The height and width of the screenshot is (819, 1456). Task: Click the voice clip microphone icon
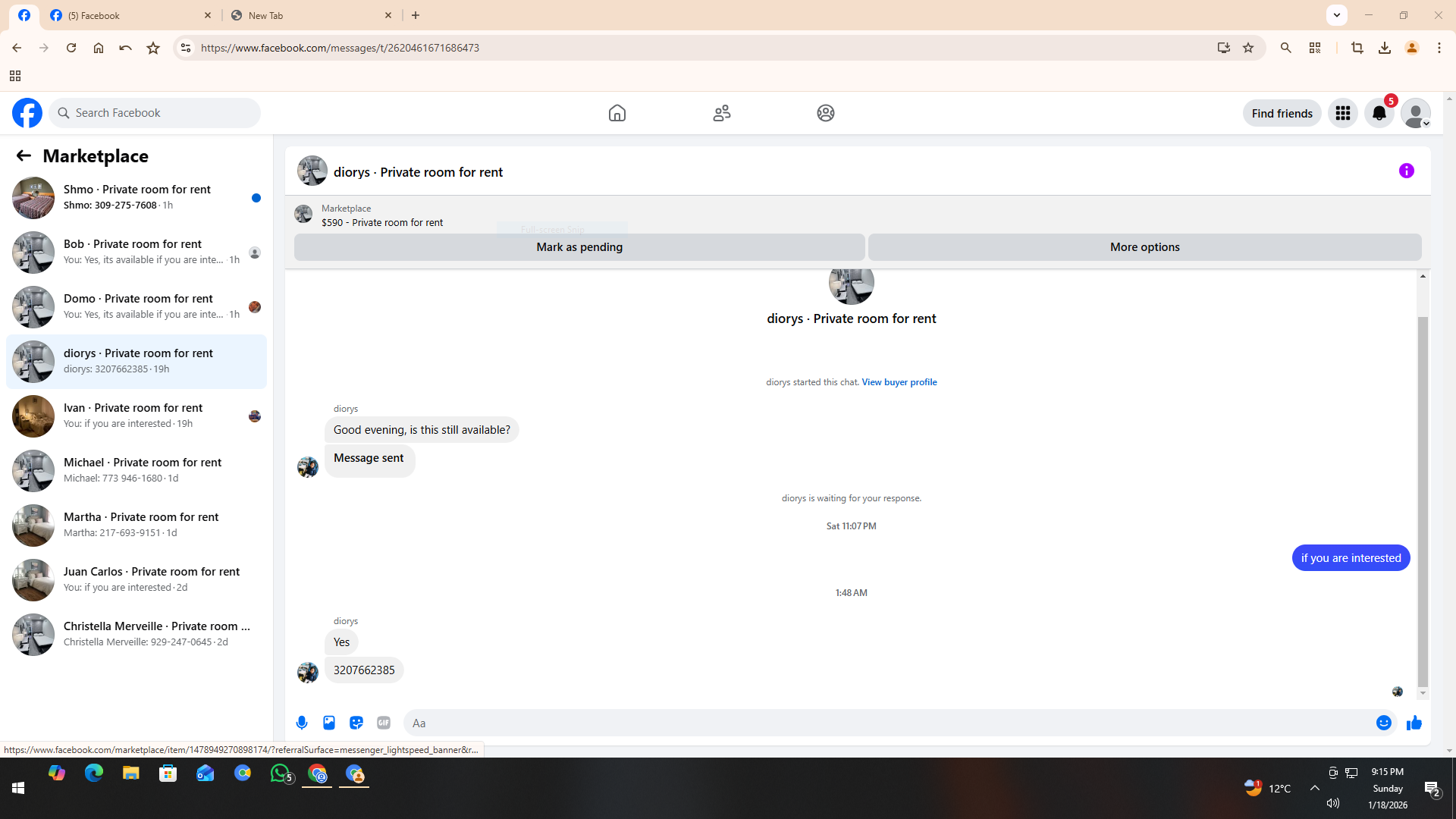(302, 723)
